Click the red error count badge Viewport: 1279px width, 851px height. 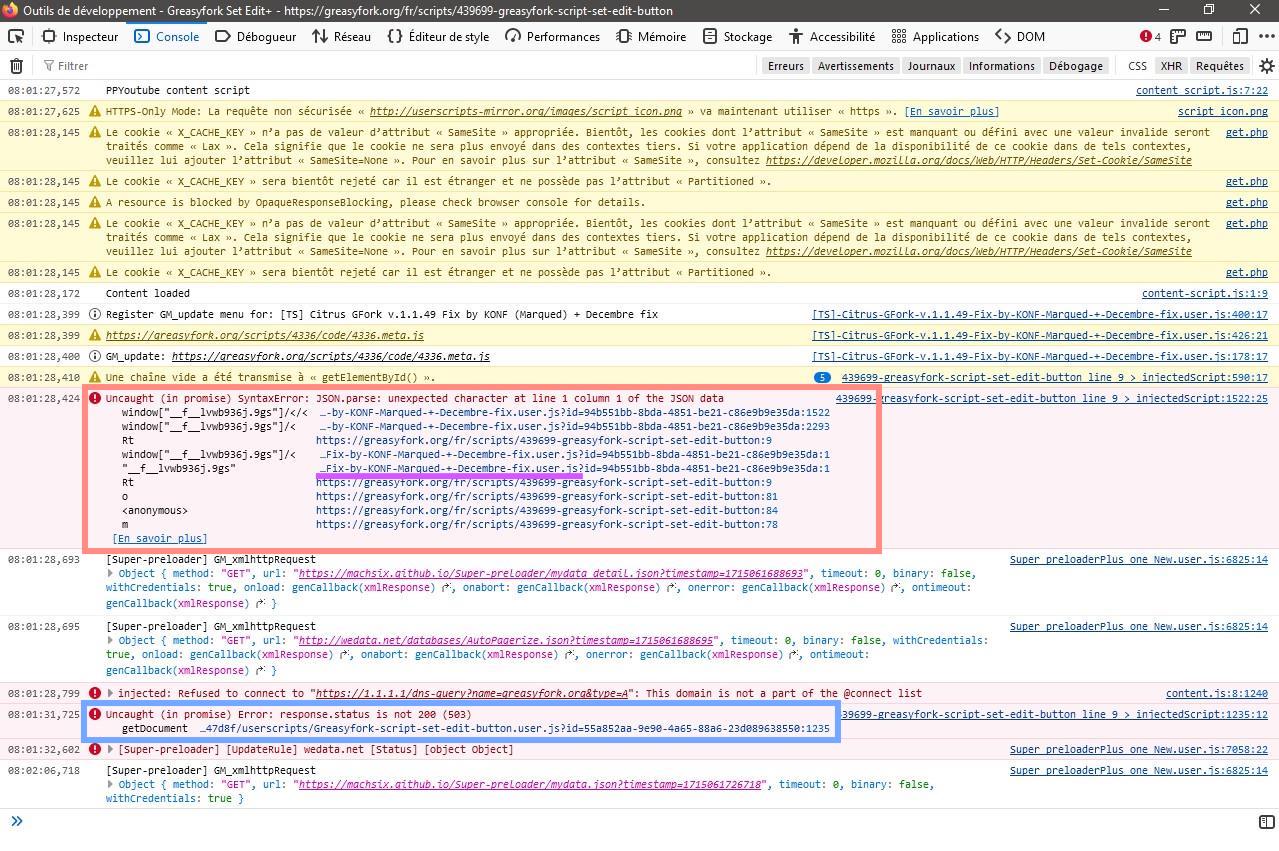click(x=1150, y=36)
